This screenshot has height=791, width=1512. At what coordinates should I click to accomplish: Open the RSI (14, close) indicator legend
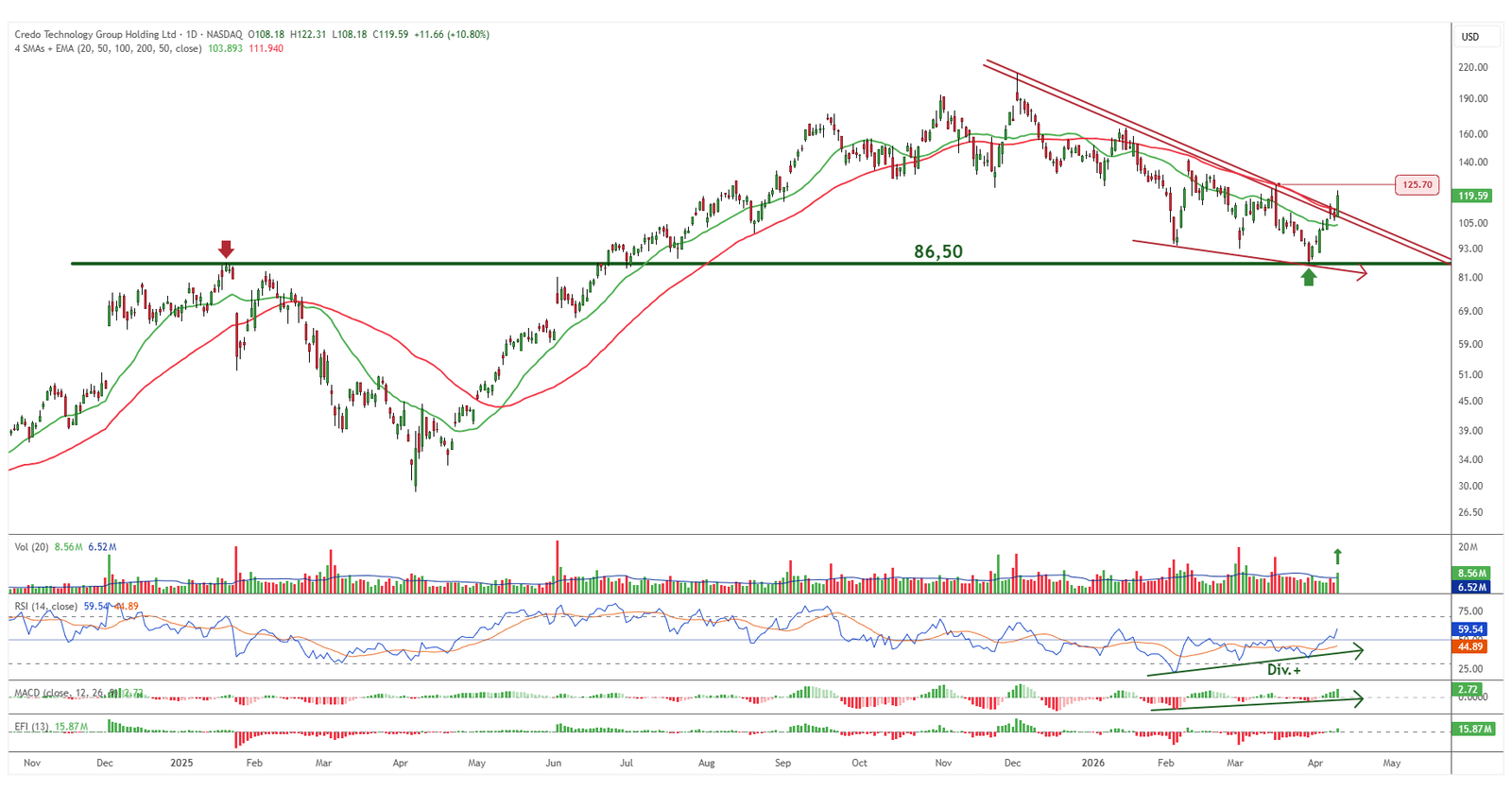click(x=45, y=607)
